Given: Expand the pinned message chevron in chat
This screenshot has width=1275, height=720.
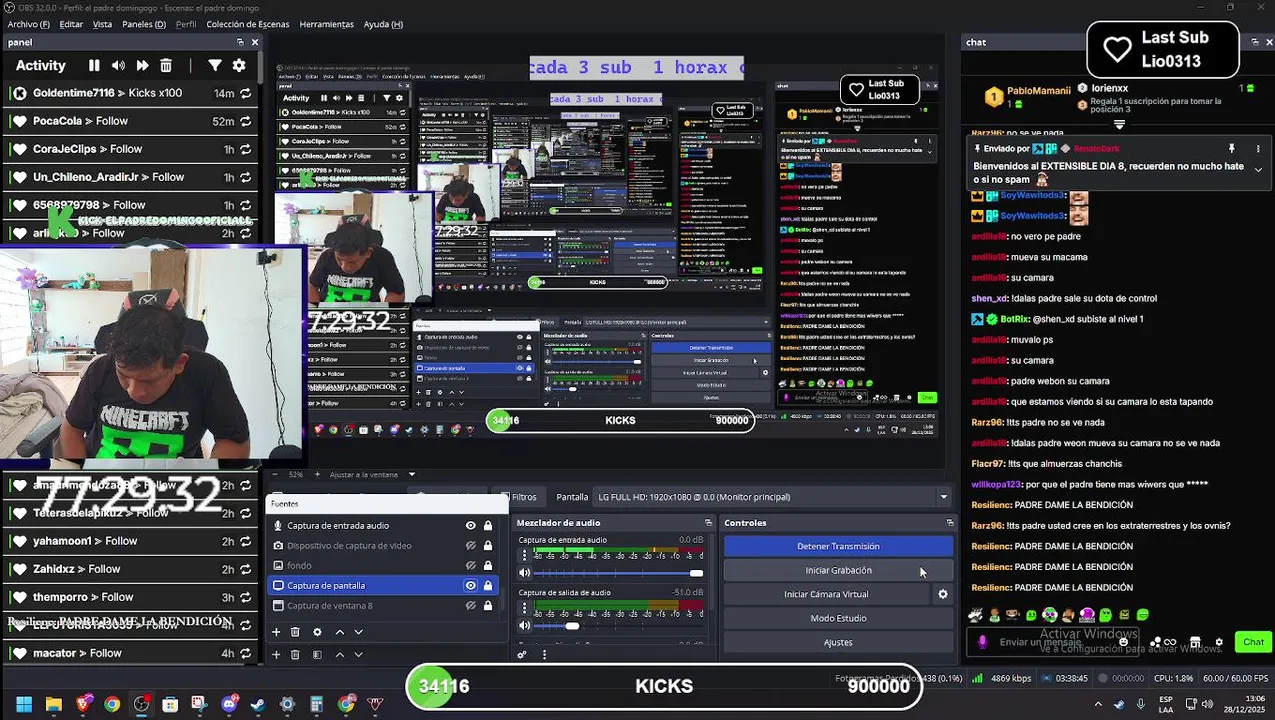Looking at the screenshot, I should coord(1258,169).
